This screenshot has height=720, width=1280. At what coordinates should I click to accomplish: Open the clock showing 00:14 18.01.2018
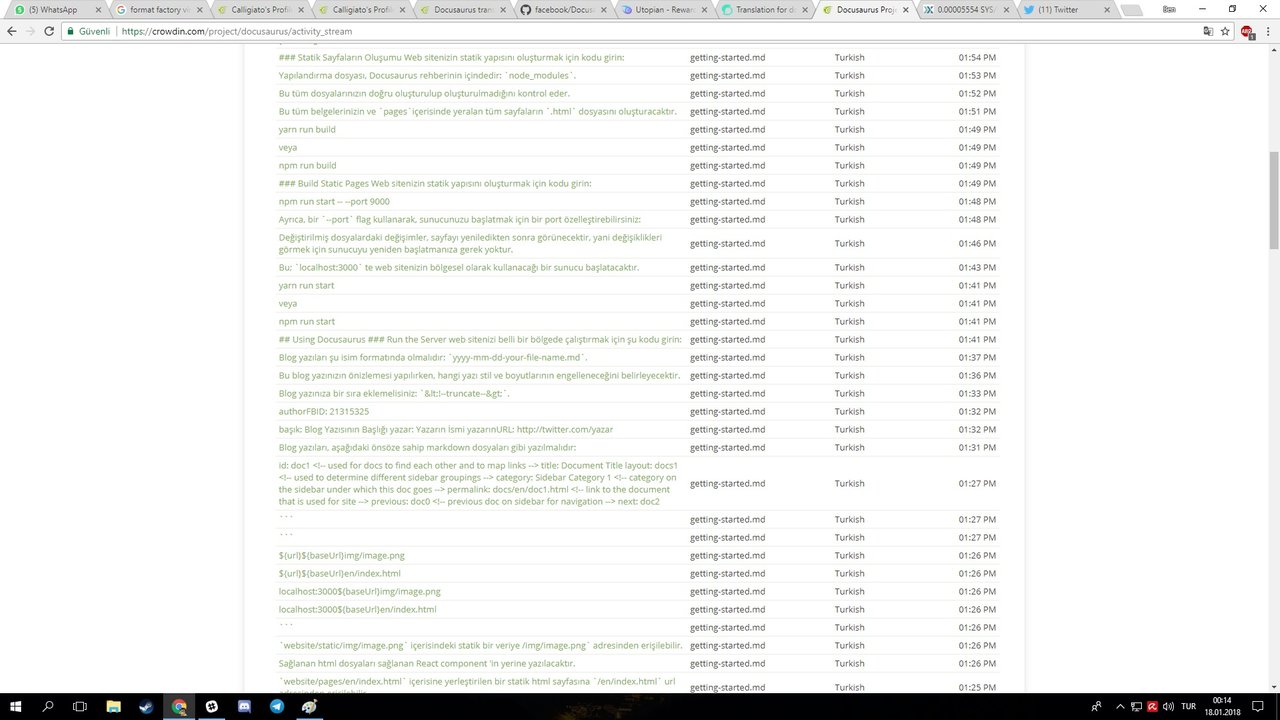1221,706
